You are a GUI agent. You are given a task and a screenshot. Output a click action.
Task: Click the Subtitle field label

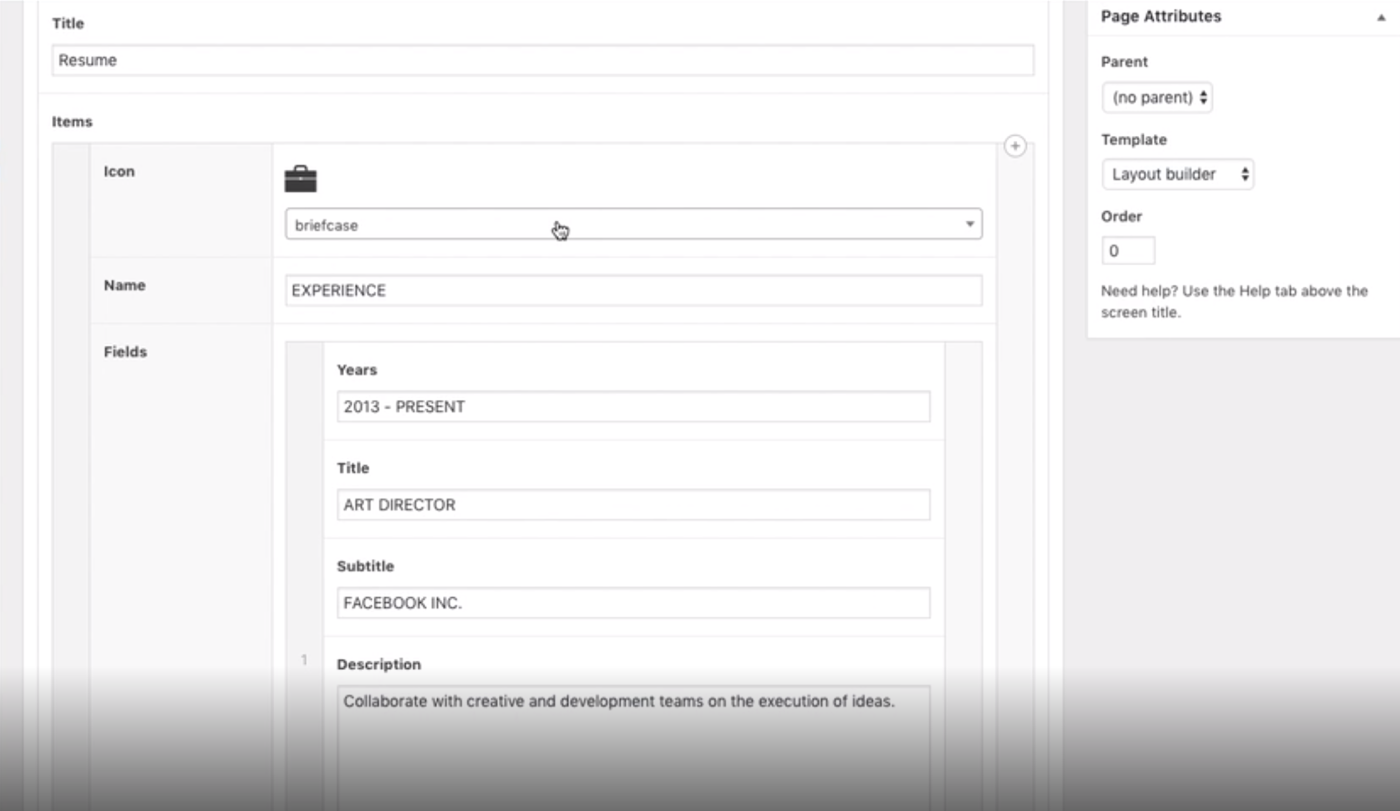click(x=366, y=566)
